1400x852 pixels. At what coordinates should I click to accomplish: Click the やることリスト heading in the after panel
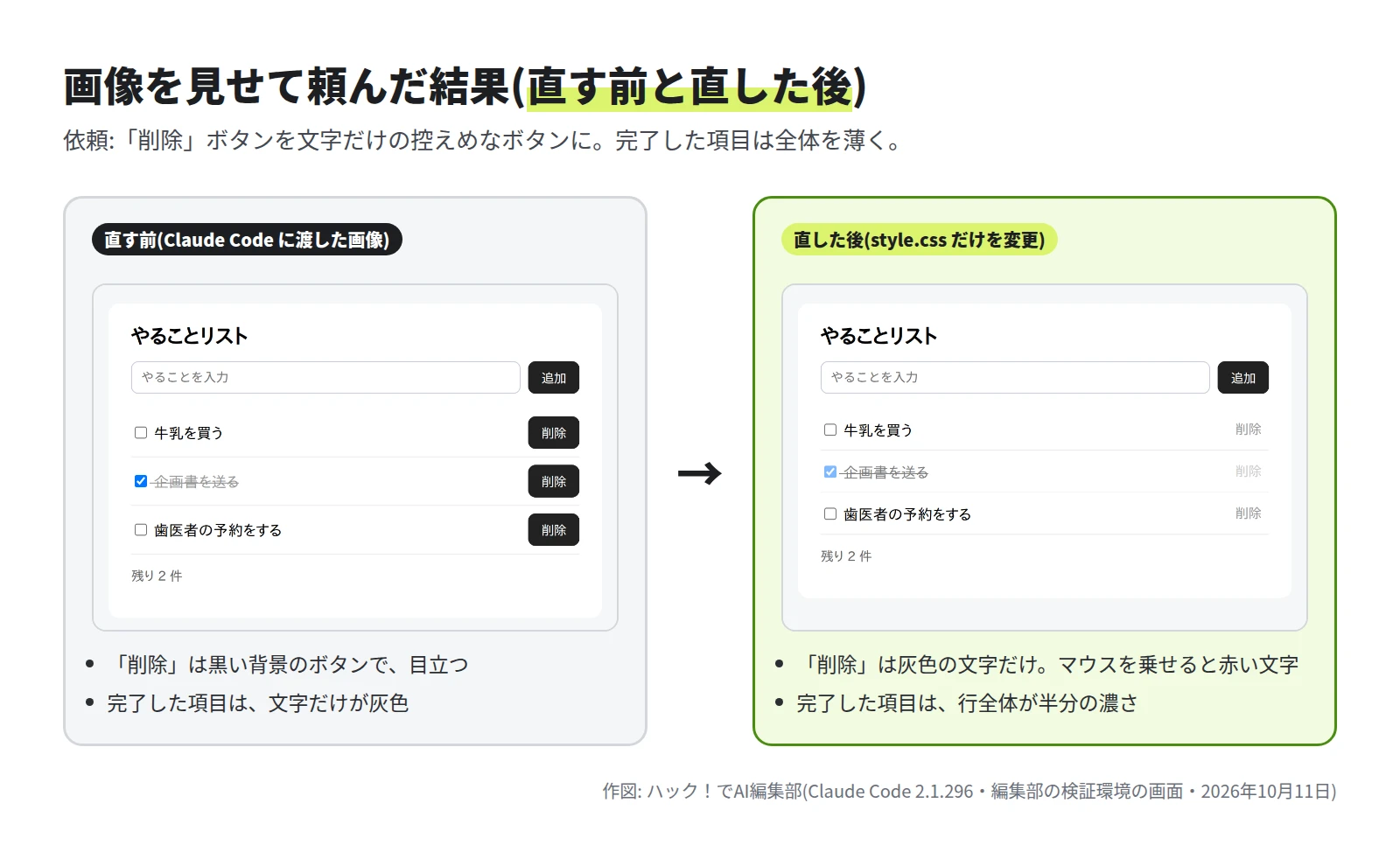[879, 336]
